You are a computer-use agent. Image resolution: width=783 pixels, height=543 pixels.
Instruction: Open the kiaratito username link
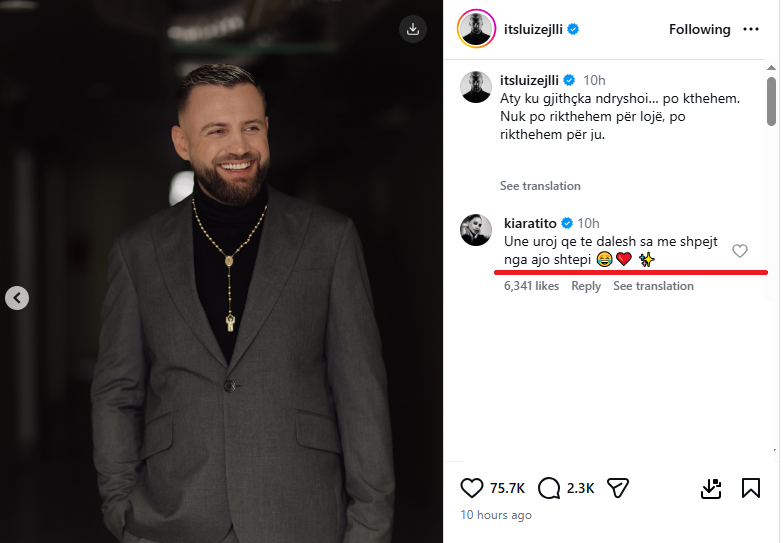tap(529, 223)
